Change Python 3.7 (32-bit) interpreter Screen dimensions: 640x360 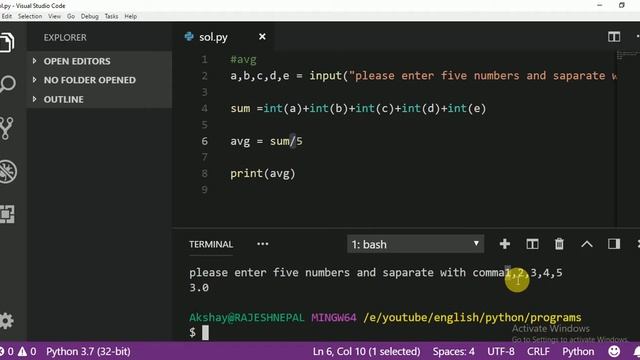pos(88,351)
